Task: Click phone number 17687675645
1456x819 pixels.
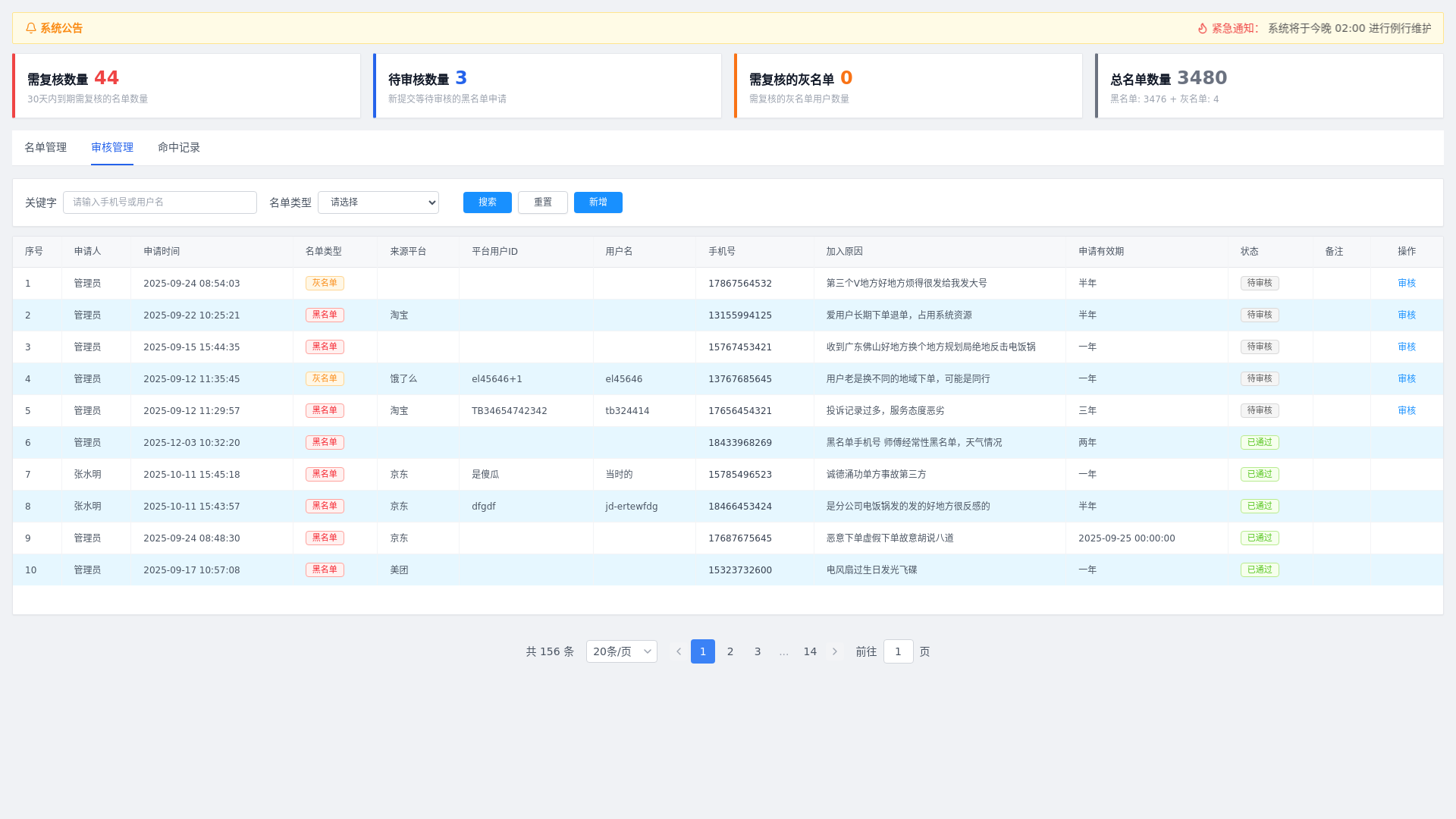Action: (740, 538)
